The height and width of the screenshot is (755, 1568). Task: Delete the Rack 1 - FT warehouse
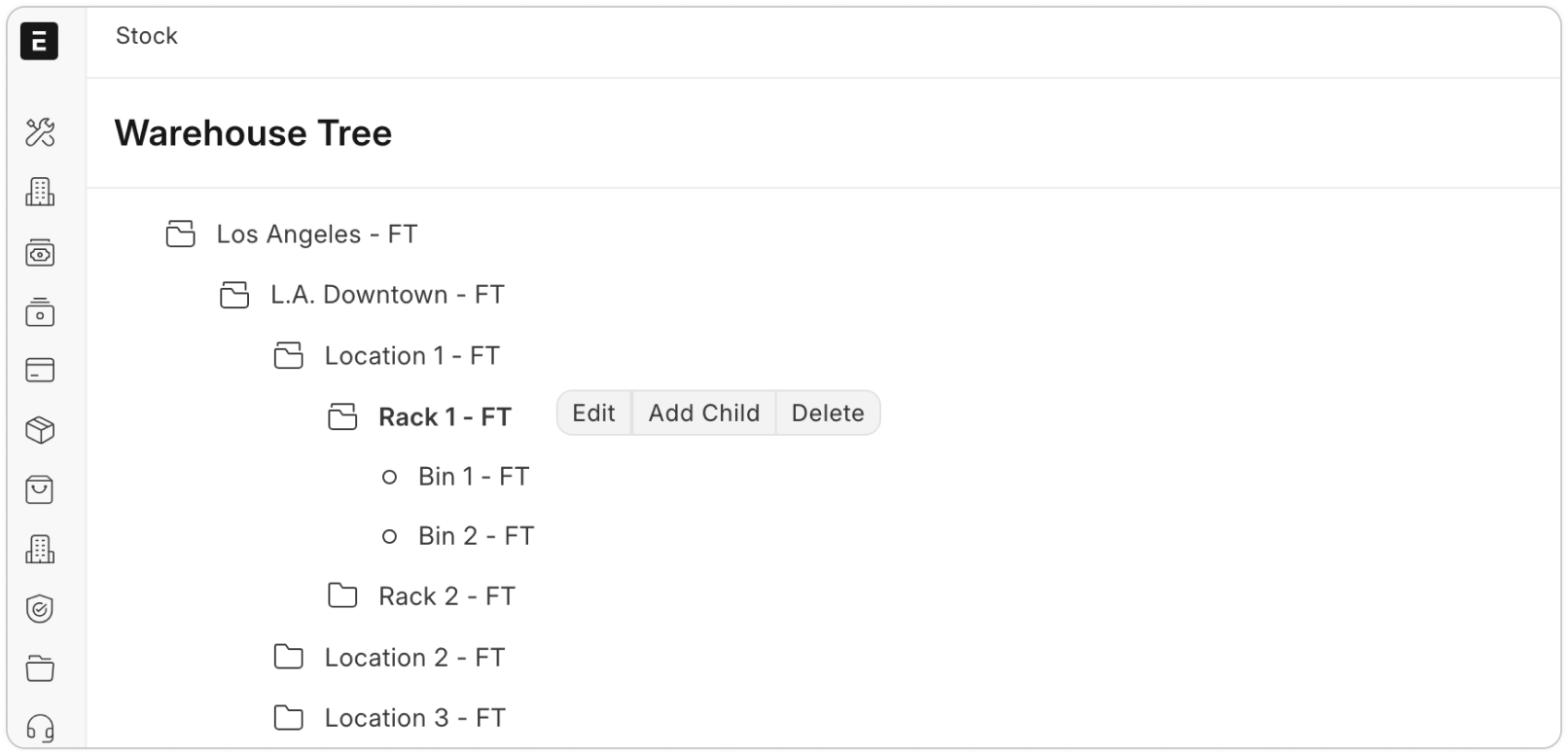coord(828,413)
